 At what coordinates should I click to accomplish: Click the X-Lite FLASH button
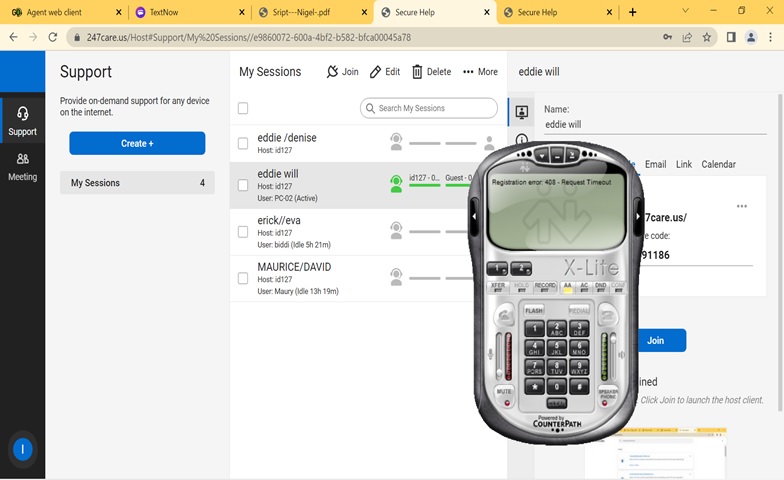coord(534,310)
